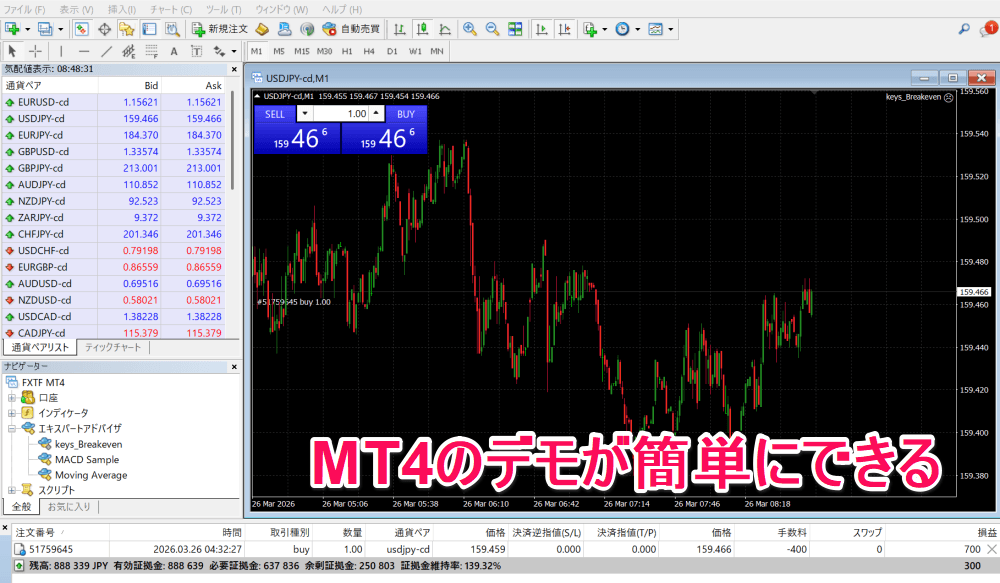Switch timeframe to M5
This screenshot has height=583, width=1000.
(279, 51)
